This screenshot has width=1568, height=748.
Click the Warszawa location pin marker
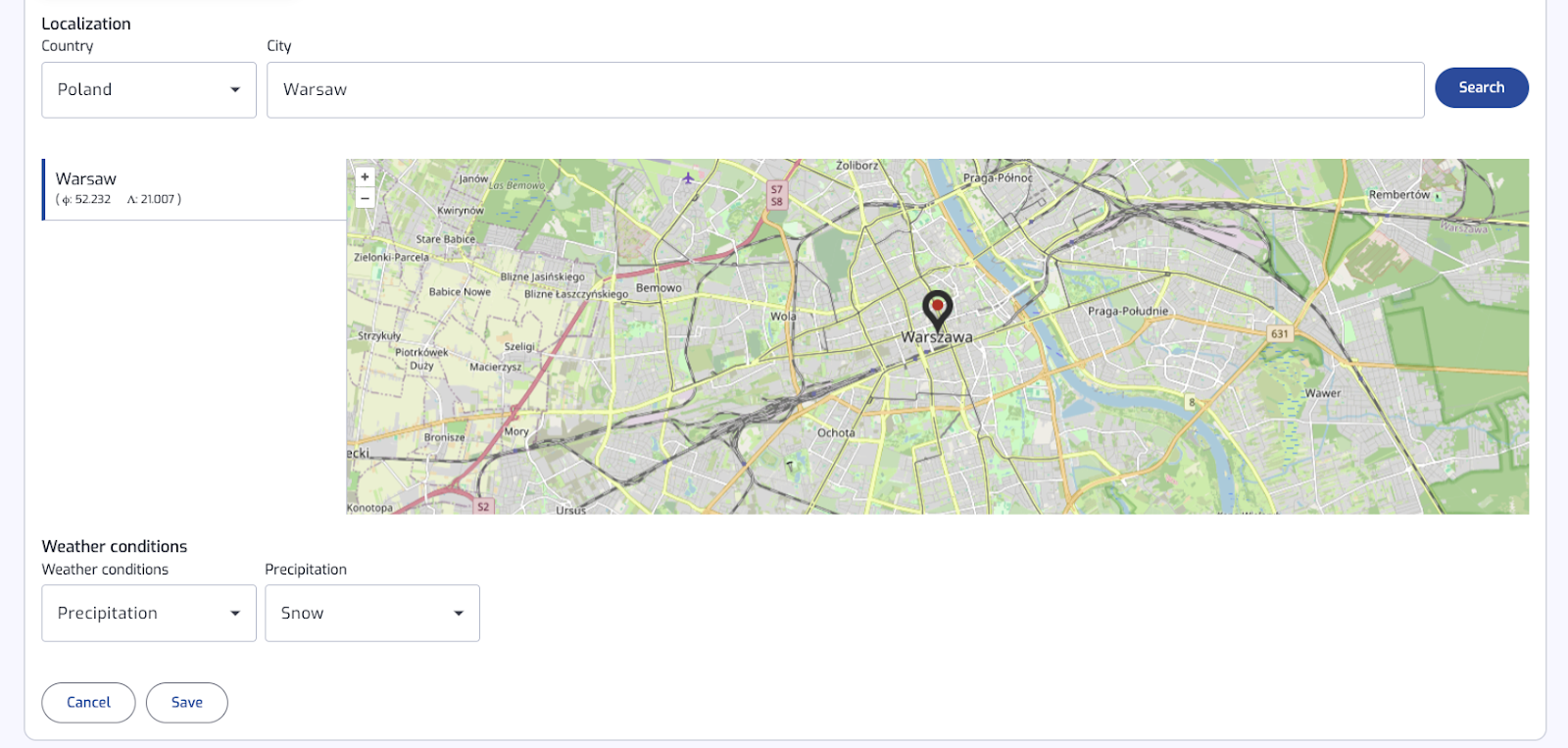[937, 309]
